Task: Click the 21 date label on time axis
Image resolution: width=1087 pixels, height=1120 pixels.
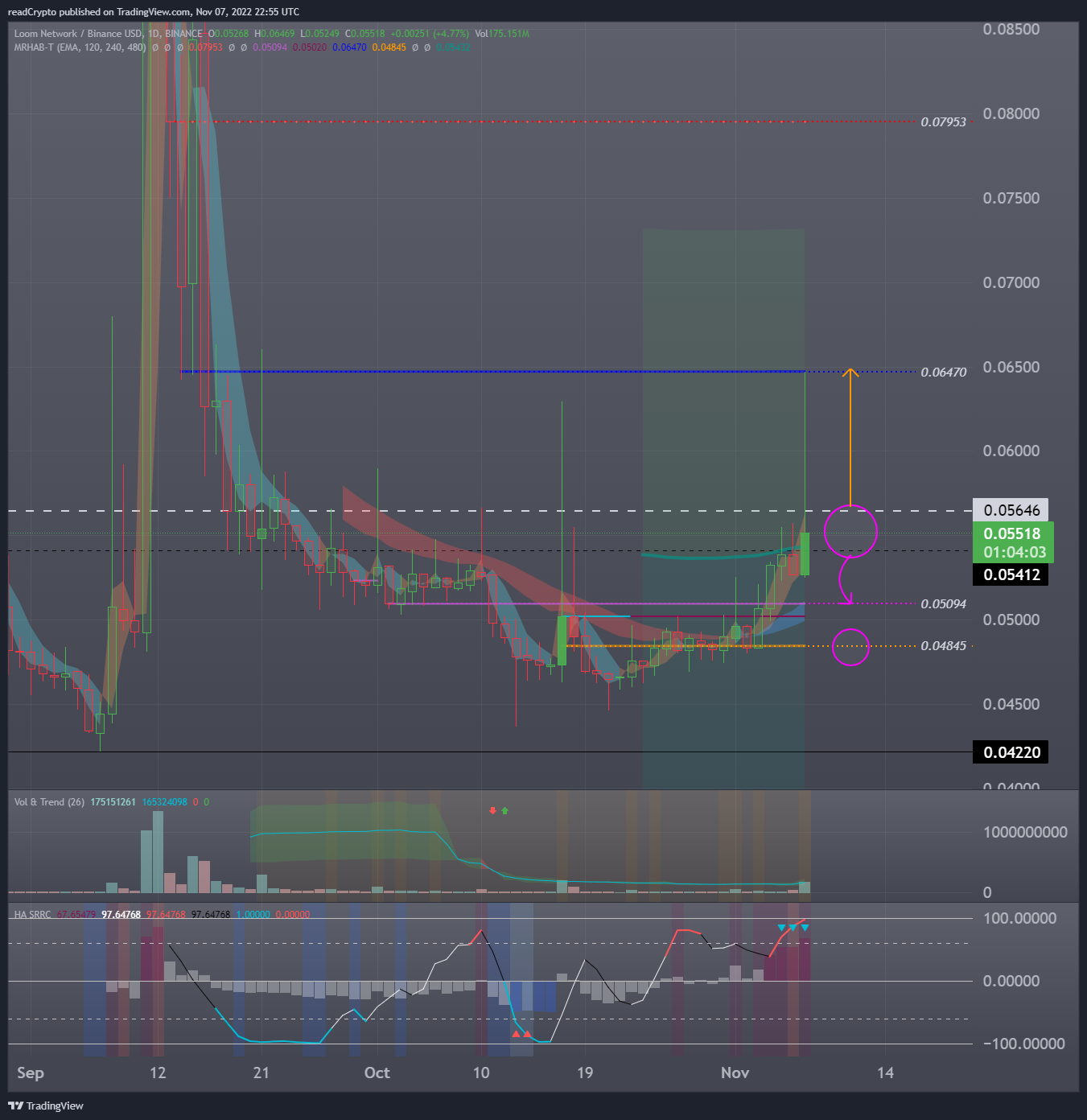Action: [x=261, y=1073]
